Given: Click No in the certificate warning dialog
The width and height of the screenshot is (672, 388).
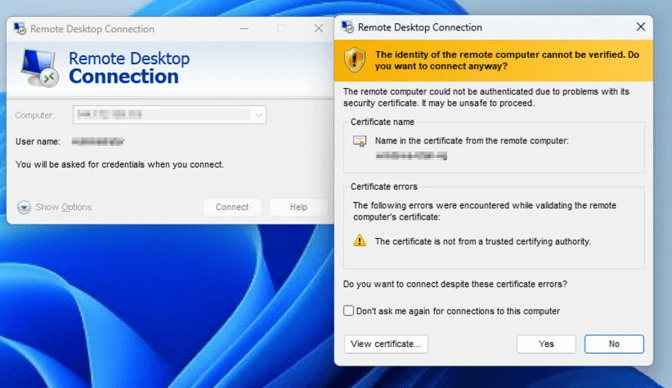Looking at the screenshot, I should pyautogui.click(x=614, y=344).
